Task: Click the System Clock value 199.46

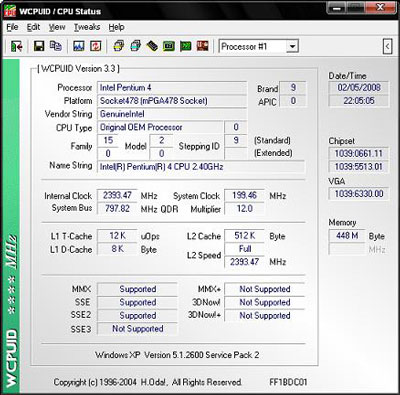Action: (244, 196)
